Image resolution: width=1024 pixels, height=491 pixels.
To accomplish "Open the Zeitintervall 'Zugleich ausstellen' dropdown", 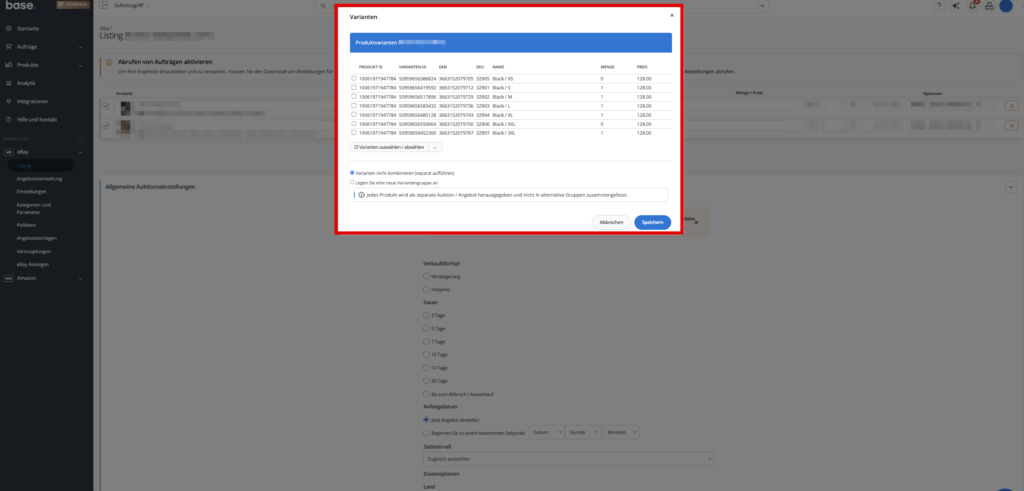I will (568, 459).
